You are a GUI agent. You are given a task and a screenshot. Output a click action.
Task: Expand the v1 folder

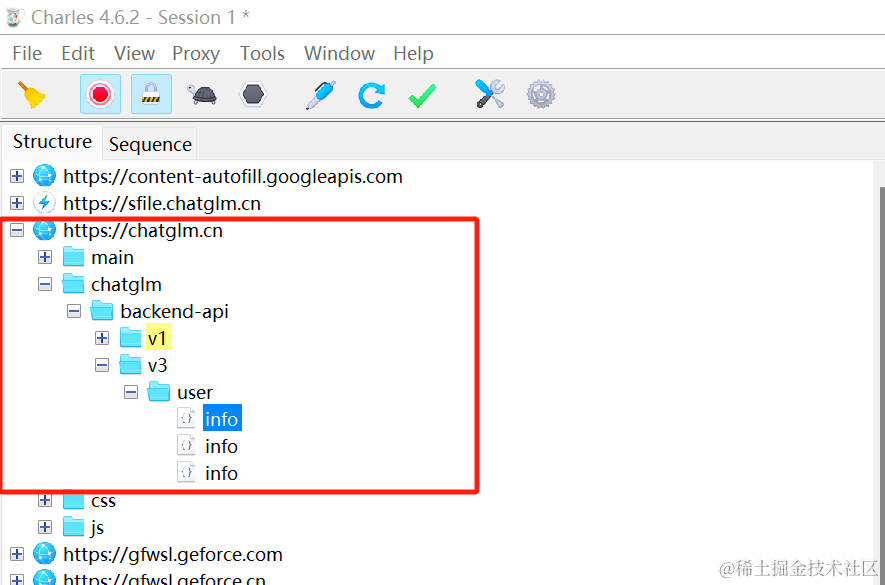[x=102, y=338]
